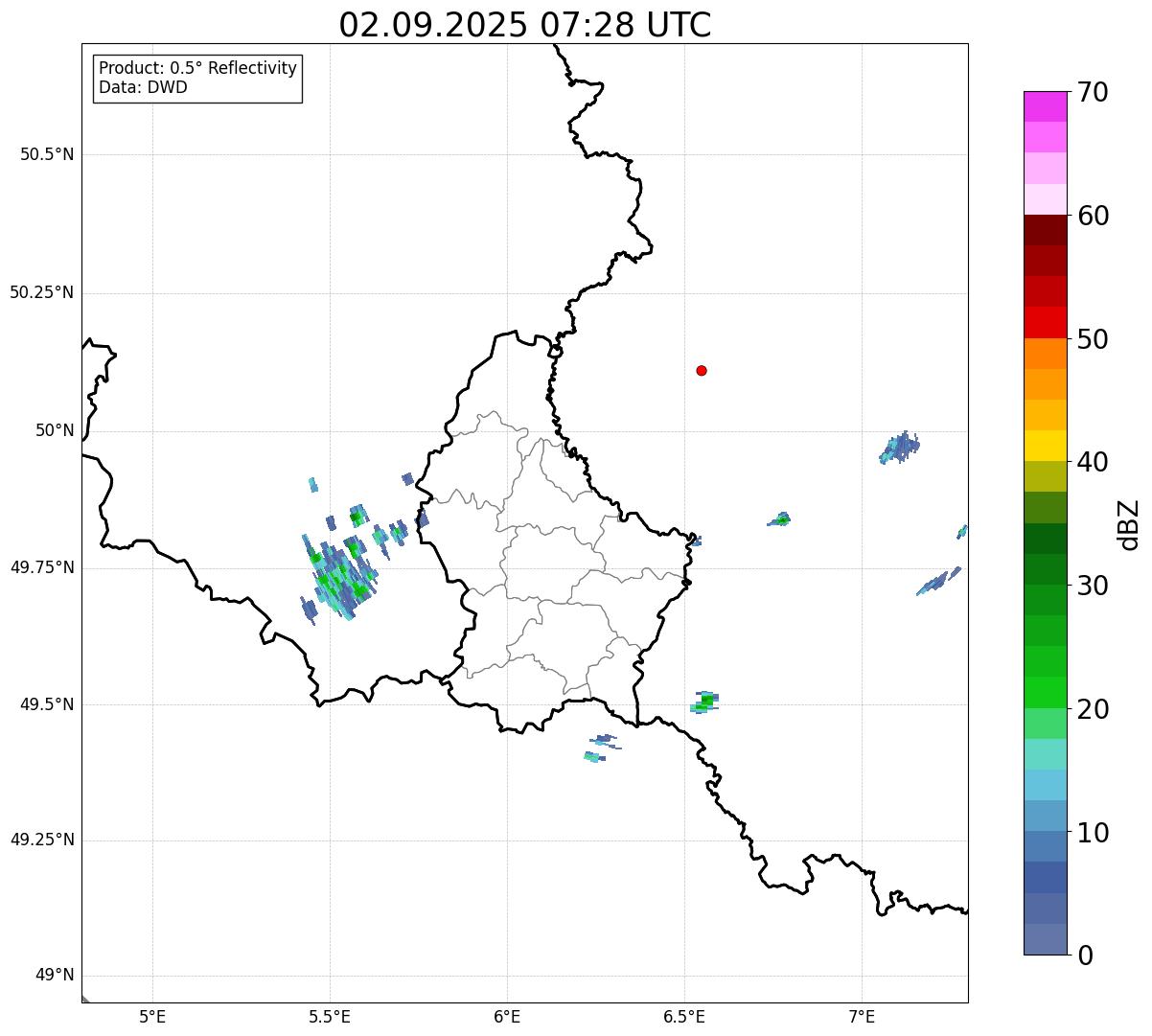The image size is (1152, 1036).
Task: Click the "Data: DWD" label
Action: pos(143,88)
